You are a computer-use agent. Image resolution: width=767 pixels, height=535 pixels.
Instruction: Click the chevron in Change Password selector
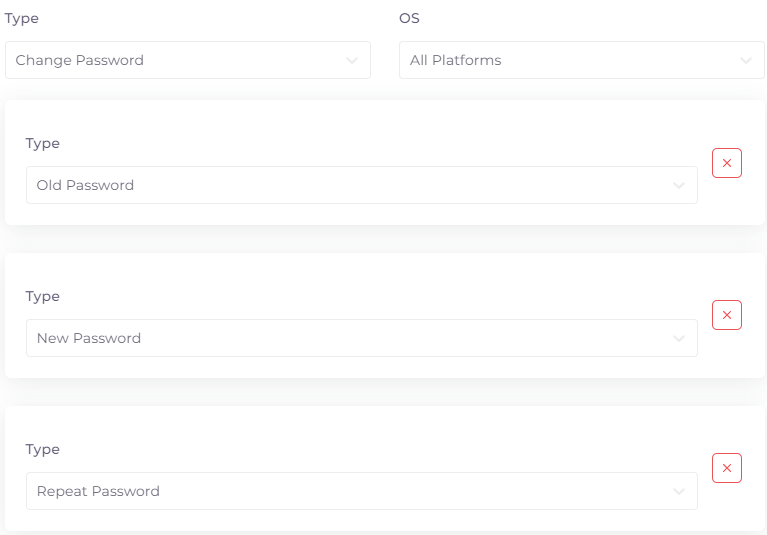pyautogui.click(x=352, y=60)
